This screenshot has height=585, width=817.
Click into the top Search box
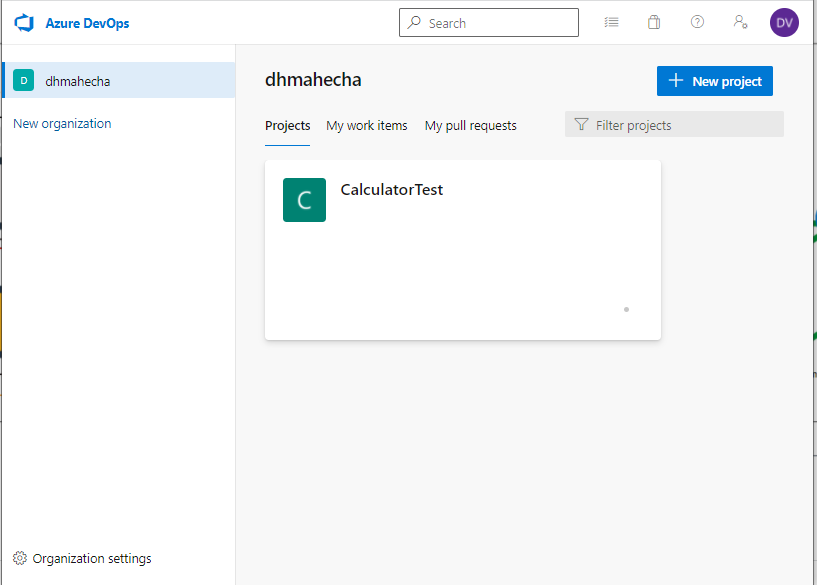(x=489, y=22)
